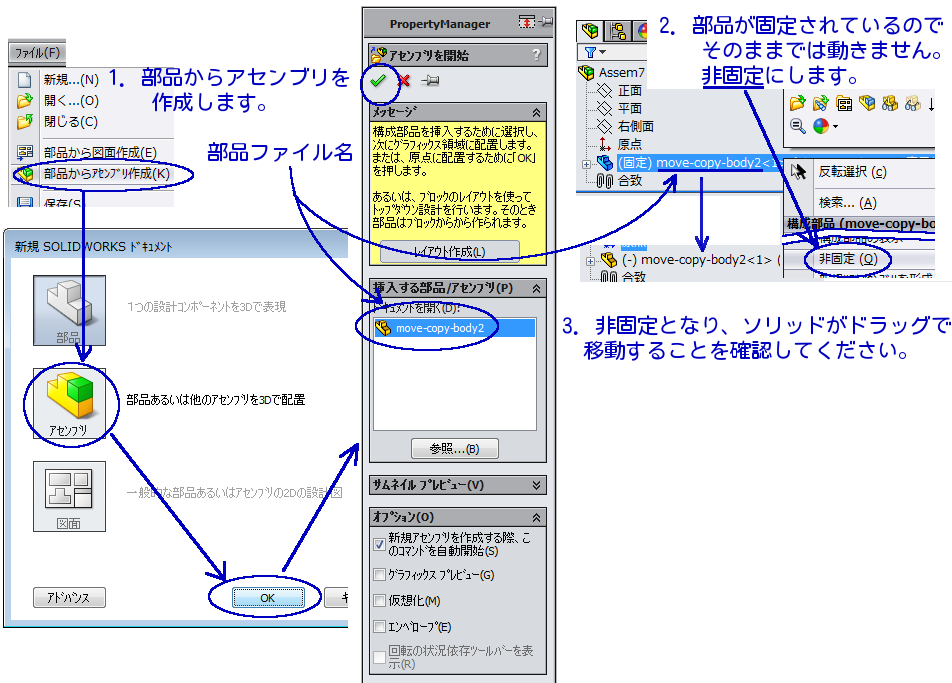Expand the (-) move-copy-body2<1> tree node
The height and width of the screenshot is (683, 952).
590,261
